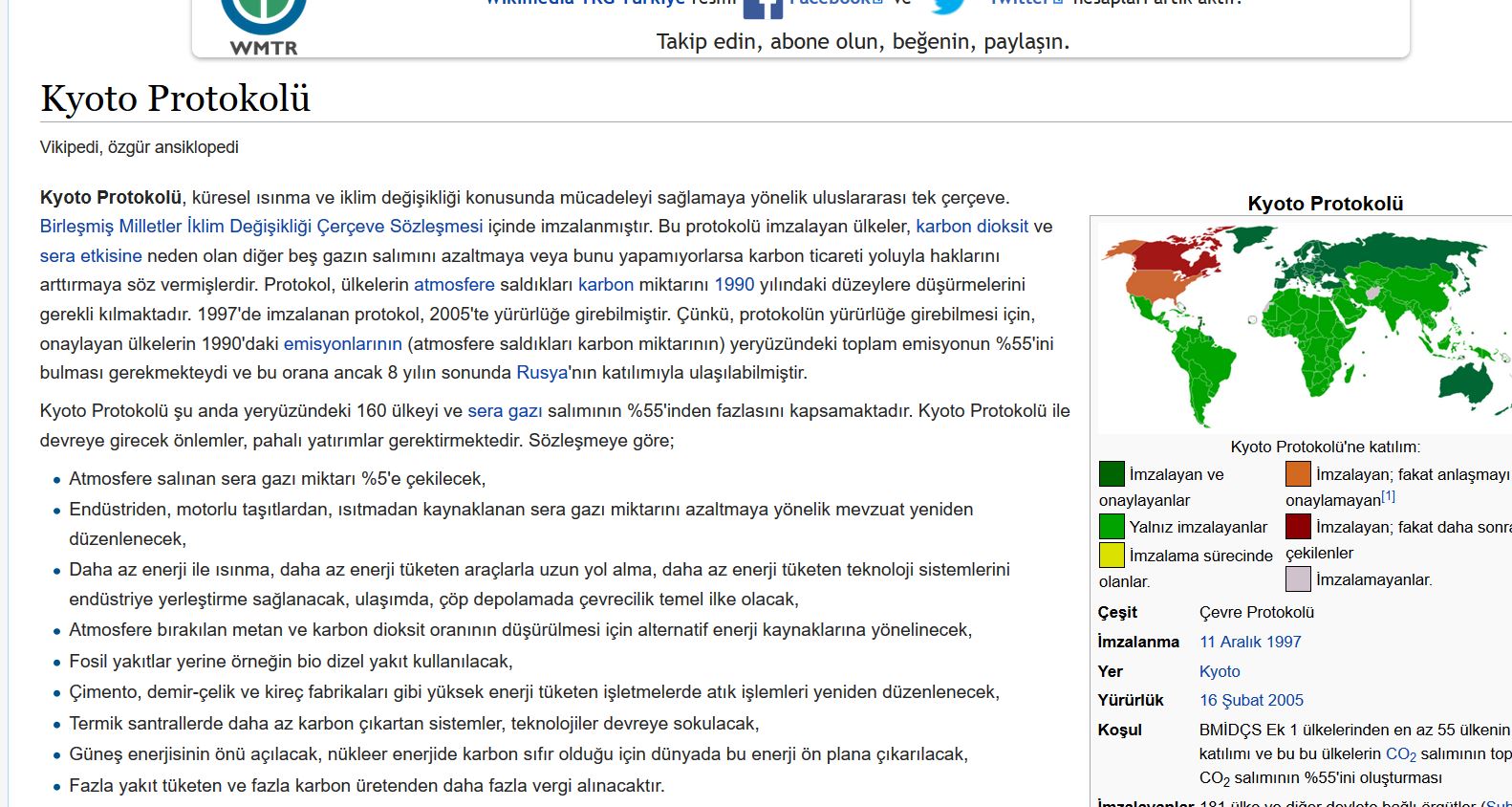Click the 'Yürürlük' infobox label
Image resolution: width=1512 pixels, height=807 pixels.
click(1131, 700)
